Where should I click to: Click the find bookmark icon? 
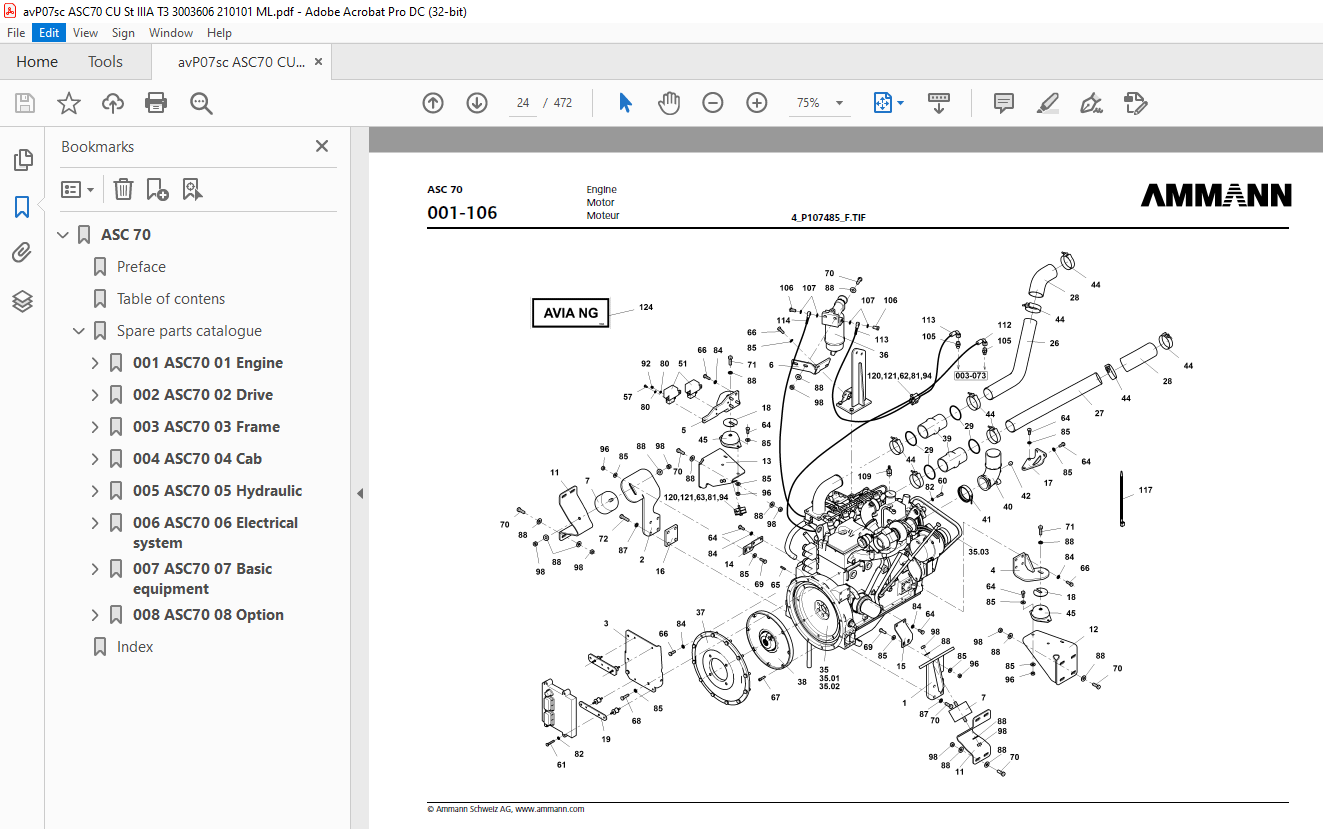[193, 189]
